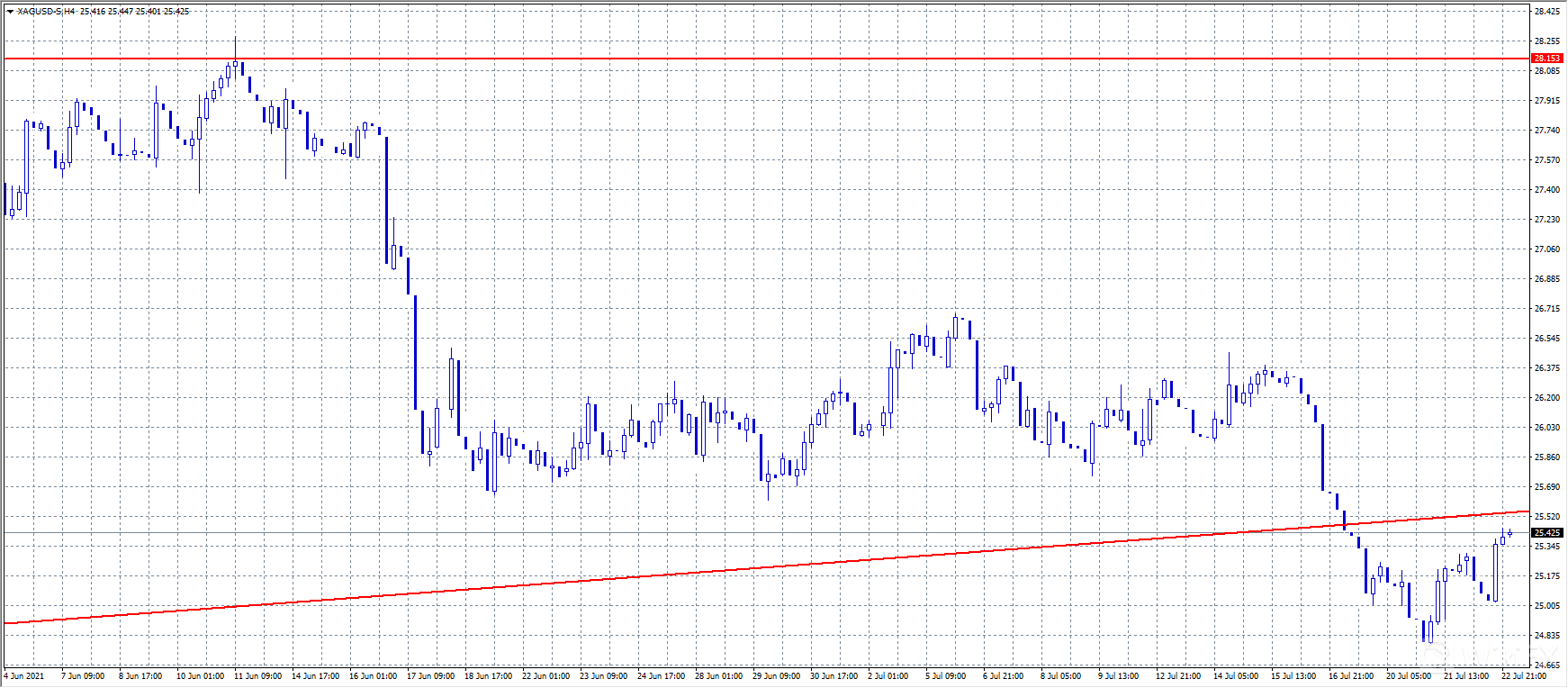Viewport: 1568px width, 688px height.
Task: Click the 8 Jul 05:00 time label
Action: point(1061,676)
